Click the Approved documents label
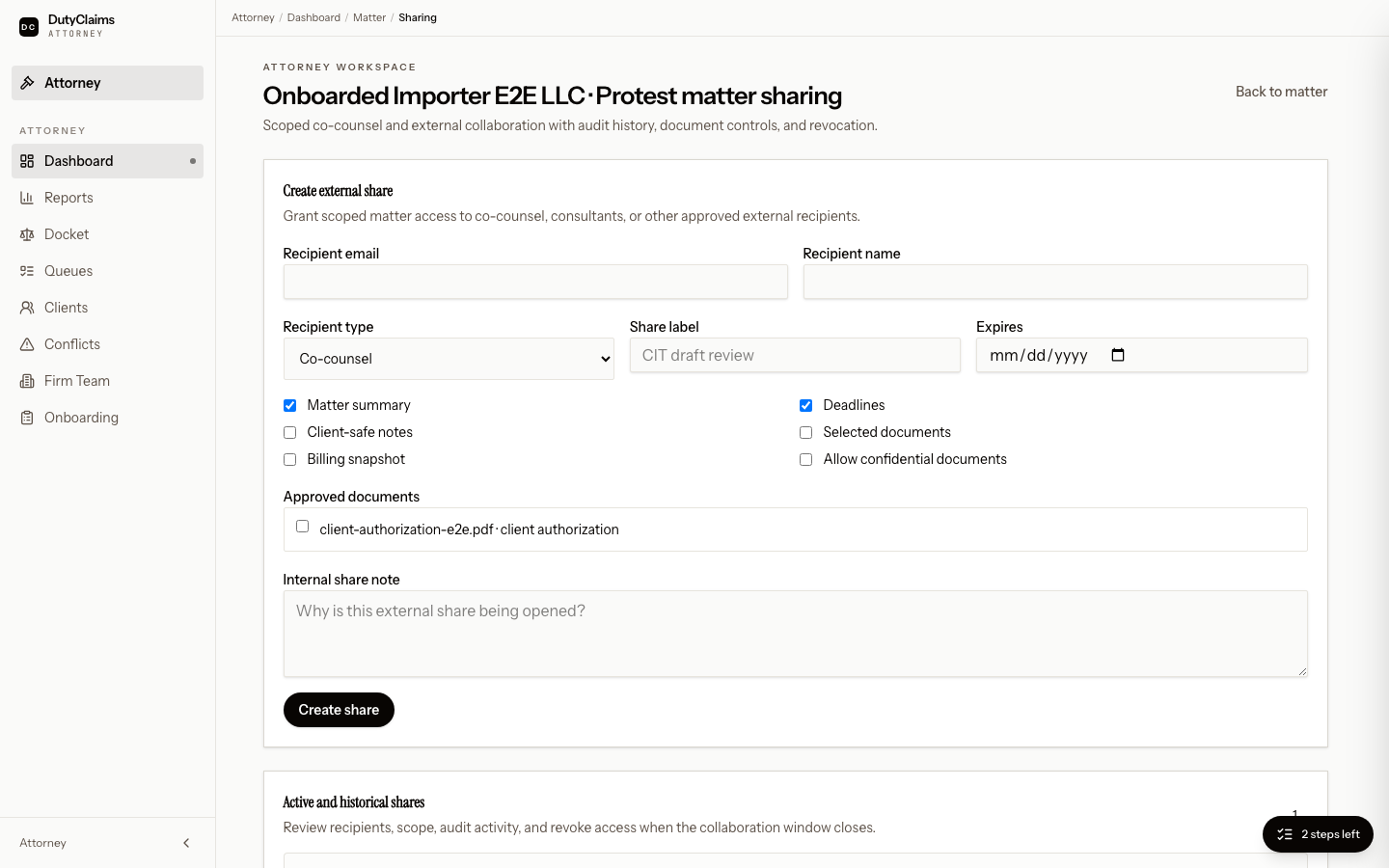The image size is (1389, 868). 351,497
